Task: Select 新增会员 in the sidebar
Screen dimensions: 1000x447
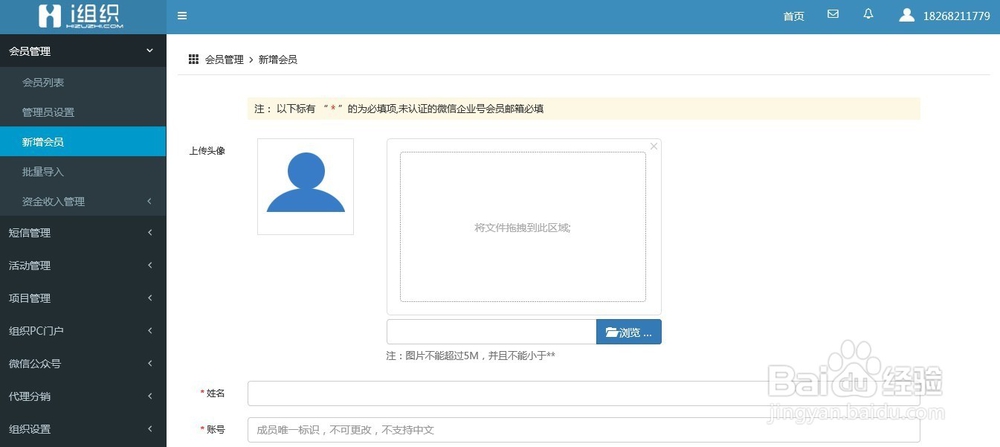Action: click(x=83, y=142)
